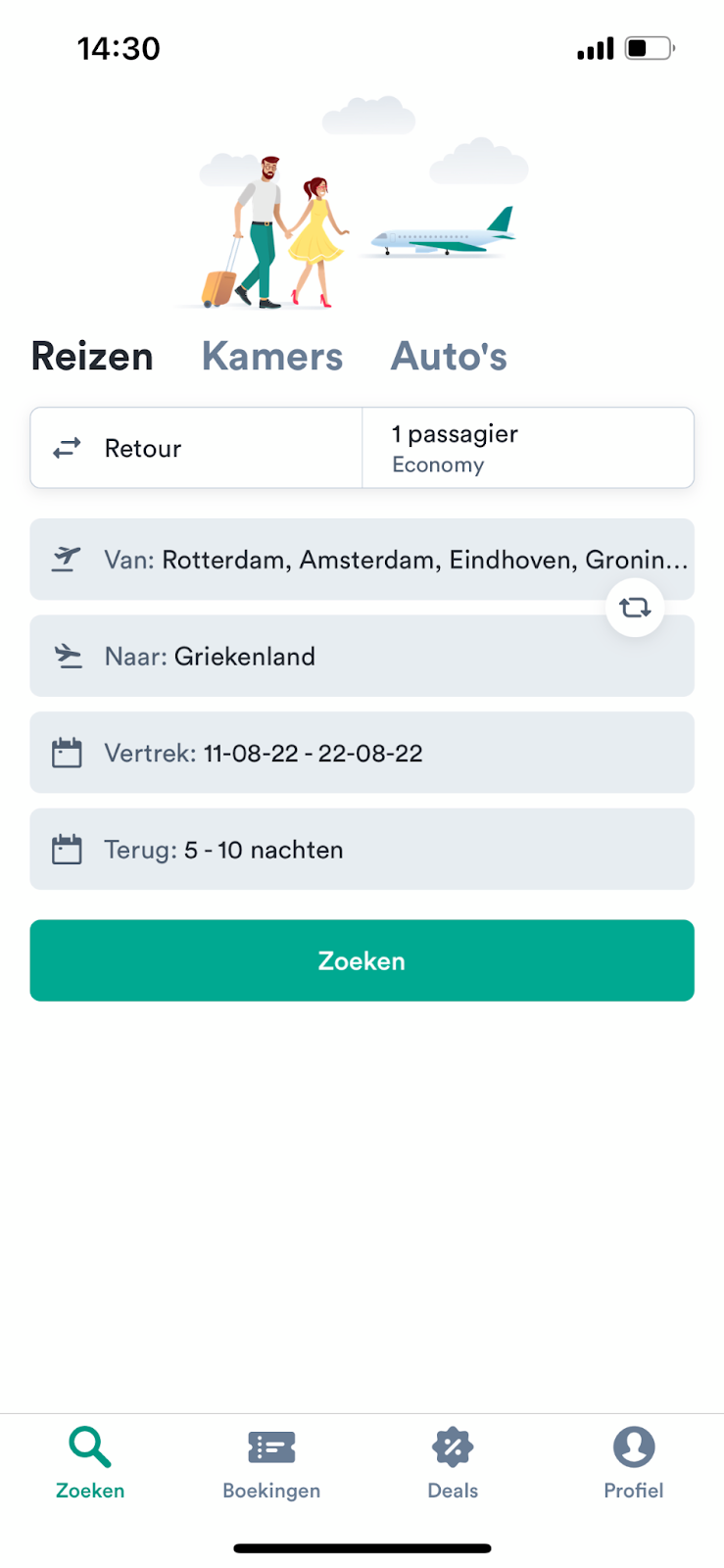Select the Reizen tab

coord(92,357)
